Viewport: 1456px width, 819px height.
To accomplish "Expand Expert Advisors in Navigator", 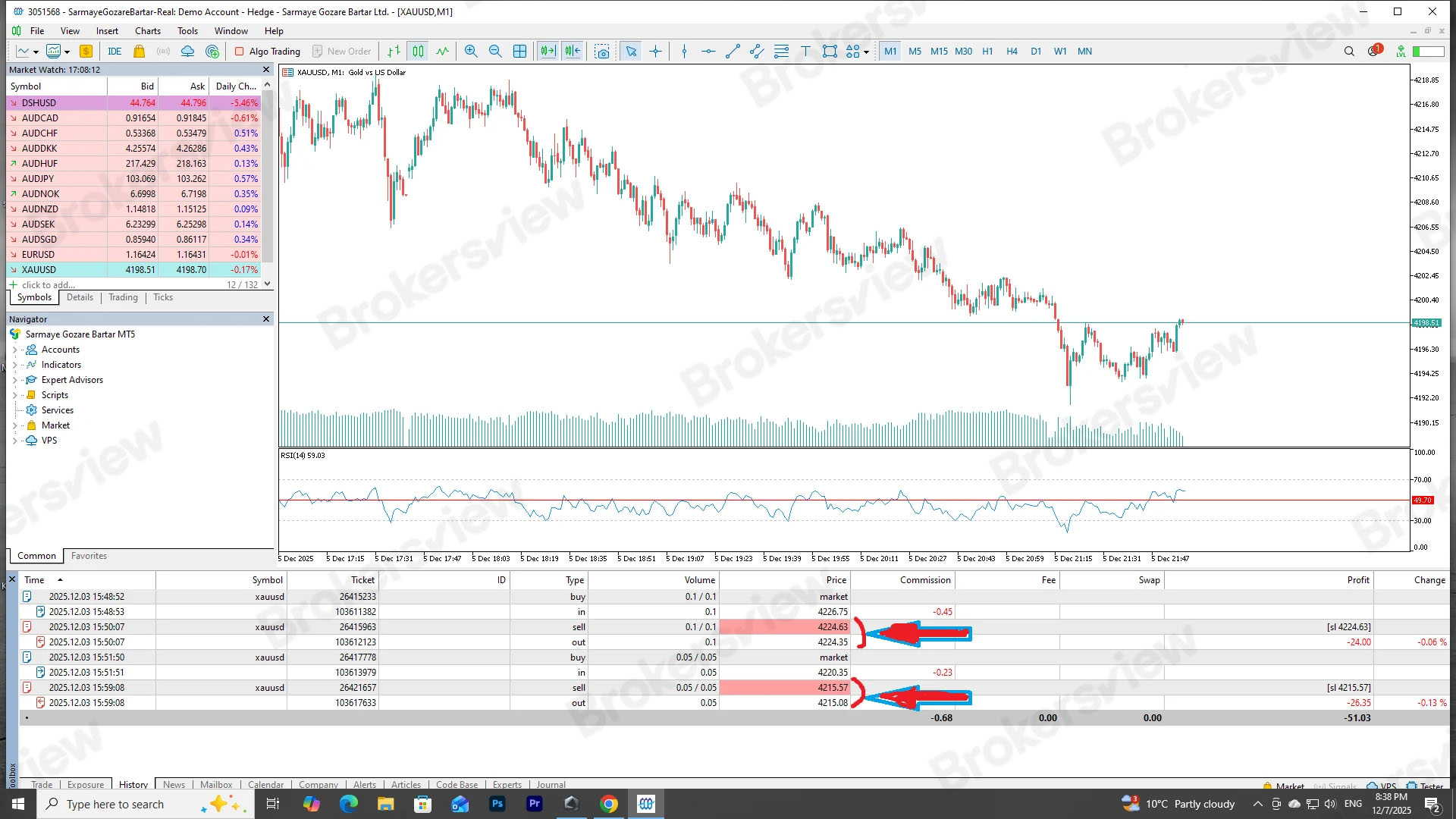I will (x=14, y=380).
